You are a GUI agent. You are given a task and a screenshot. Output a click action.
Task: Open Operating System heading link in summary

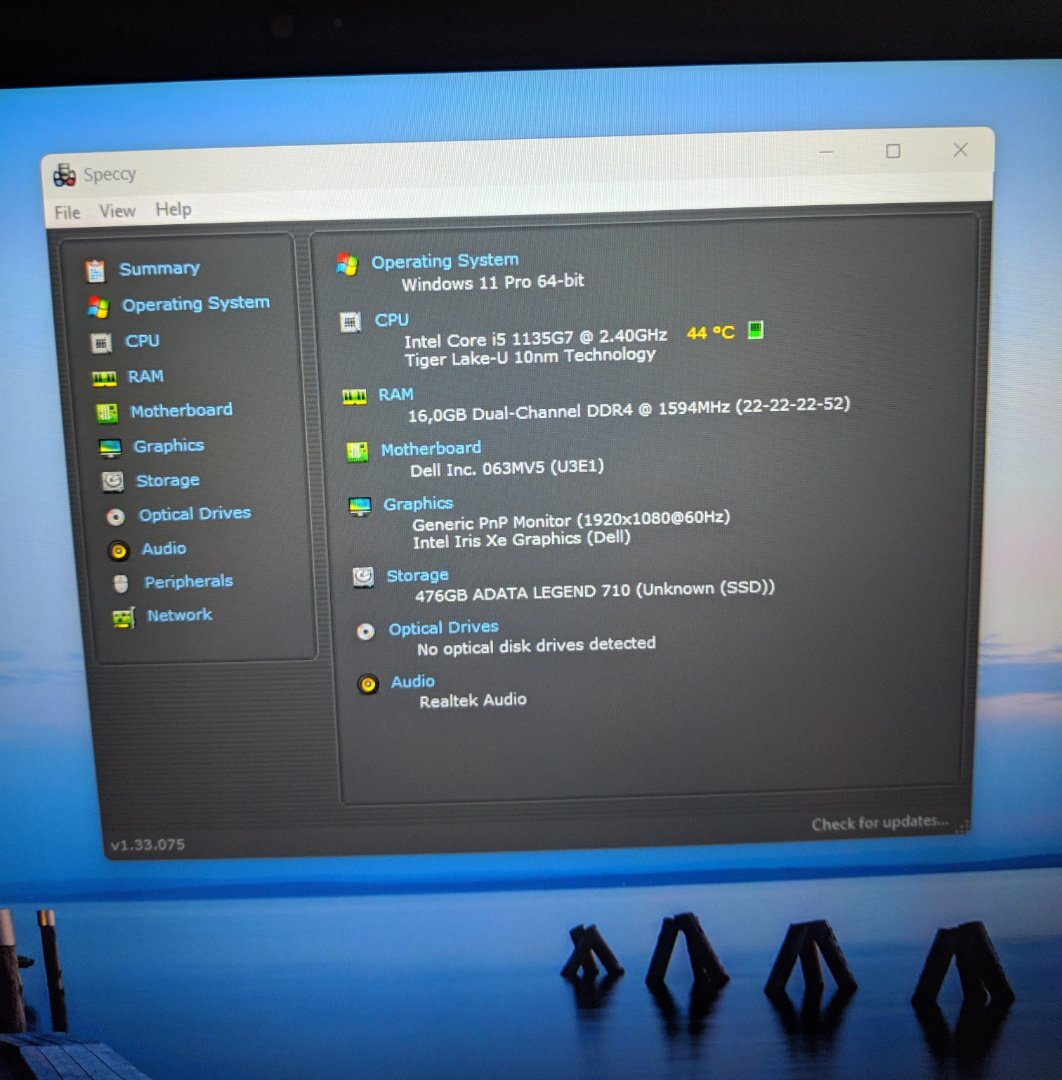(445, 261)
